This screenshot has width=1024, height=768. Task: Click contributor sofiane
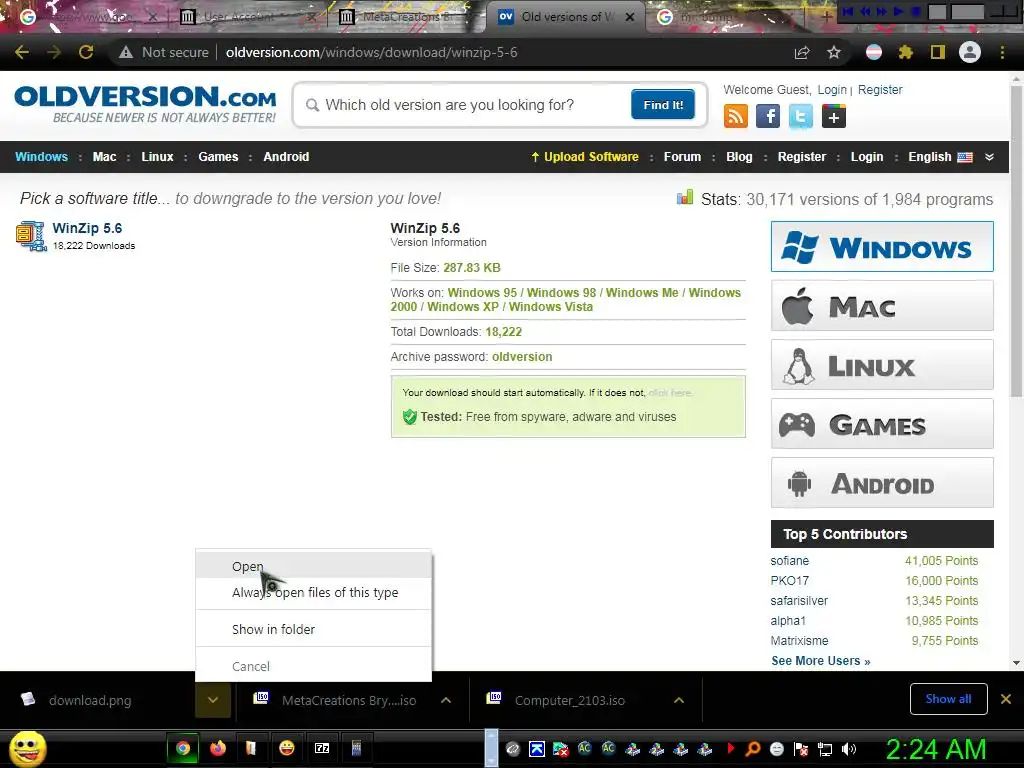coord(790,560)
